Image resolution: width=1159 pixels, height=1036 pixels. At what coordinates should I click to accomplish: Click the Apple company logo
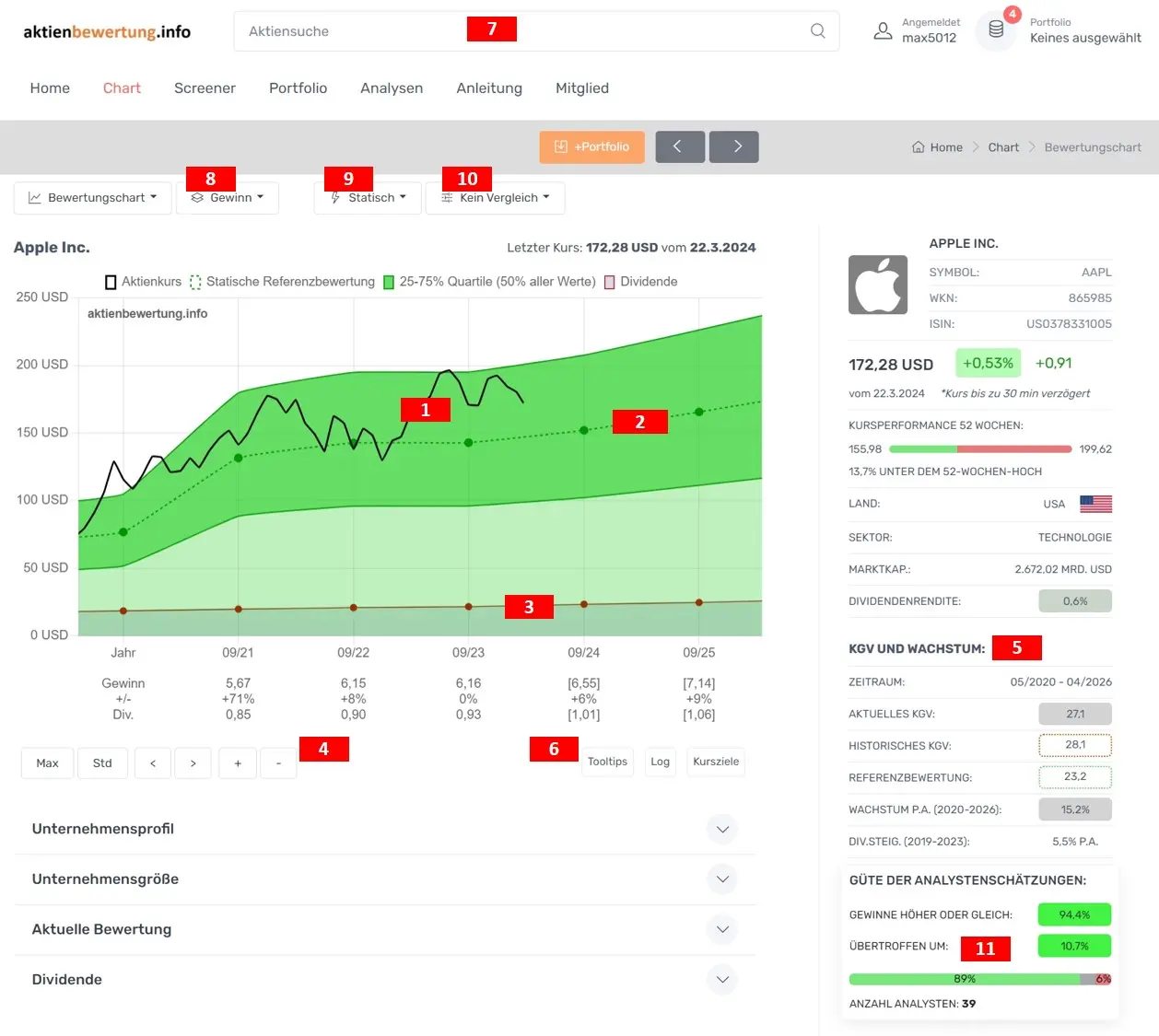[x=878, y=285]
